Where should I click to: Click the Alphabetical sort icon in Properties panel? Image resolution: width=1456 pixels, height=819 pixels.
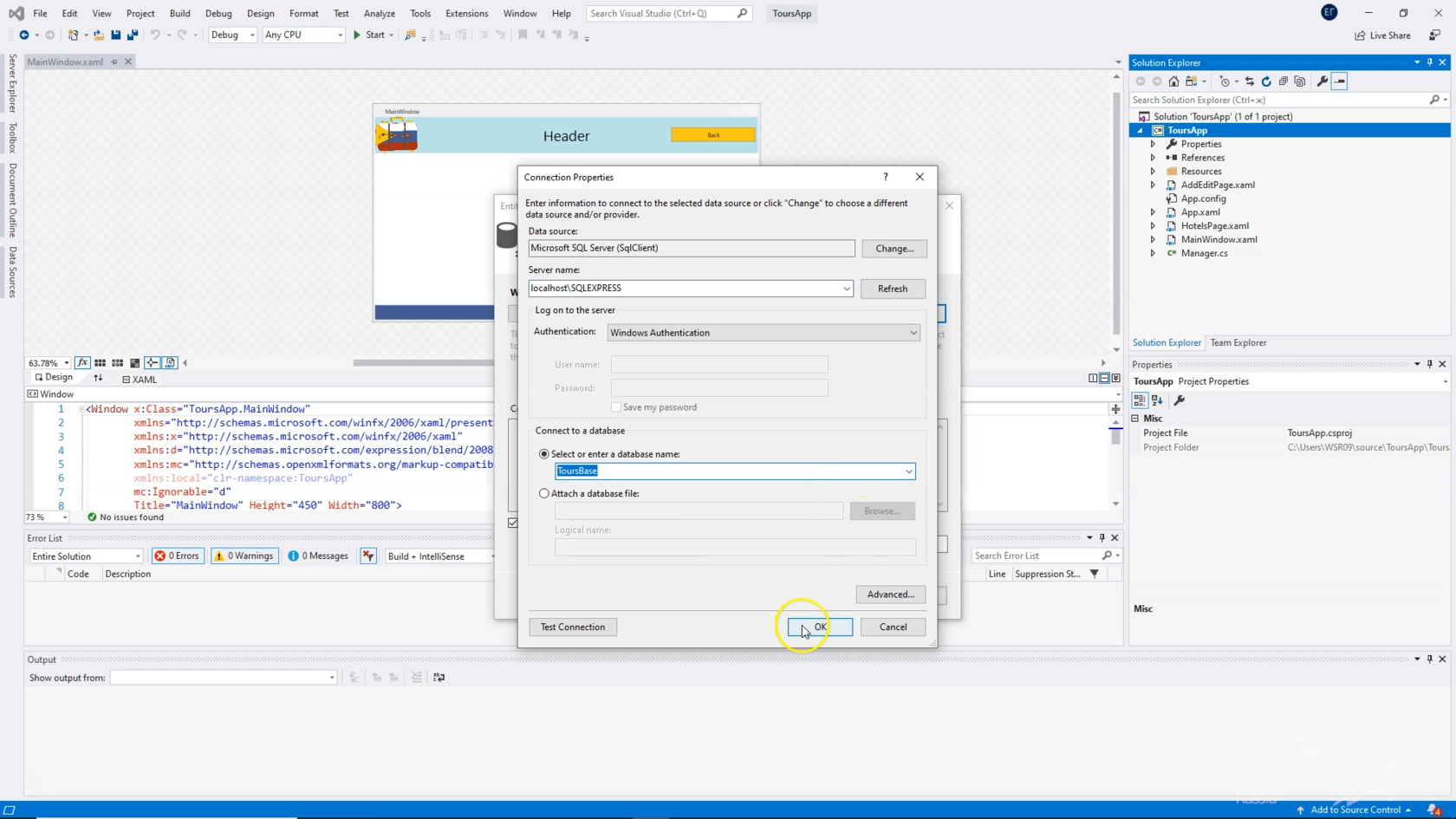point(1157,400)
